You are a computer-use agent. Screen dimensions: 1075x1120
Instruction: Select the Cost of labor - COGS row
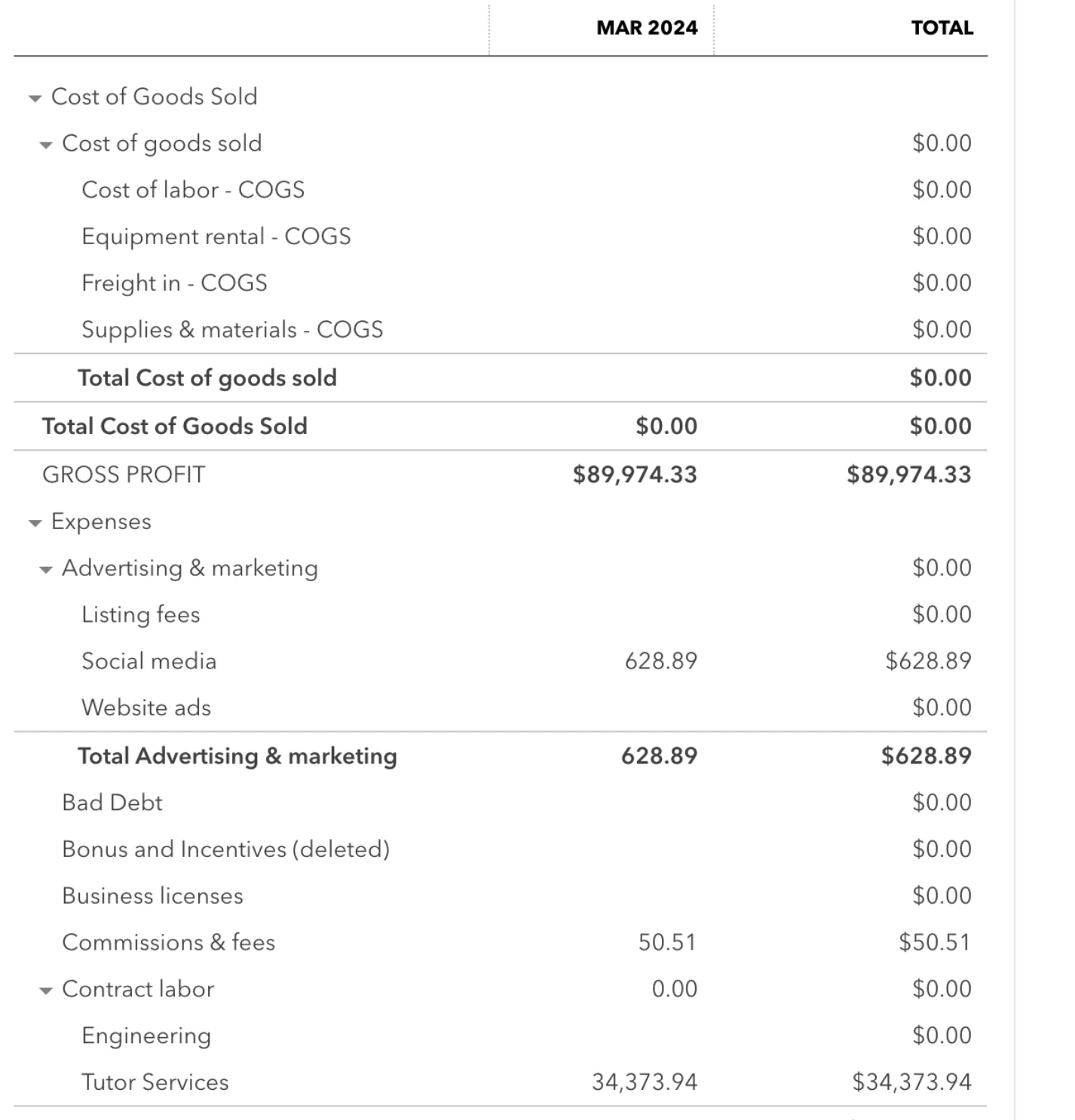[500, 190]
